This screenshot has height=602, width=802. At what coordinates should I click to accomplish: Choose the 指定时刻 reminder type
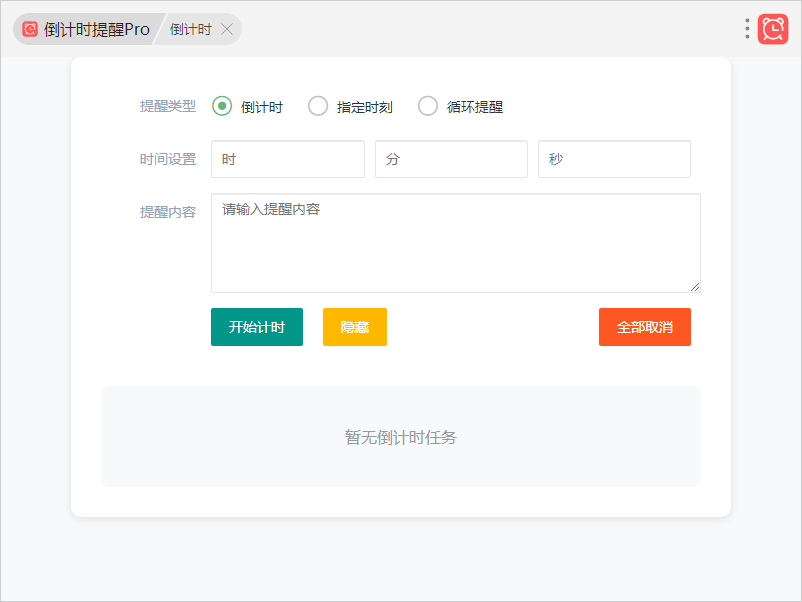click(x=318, y=106)
